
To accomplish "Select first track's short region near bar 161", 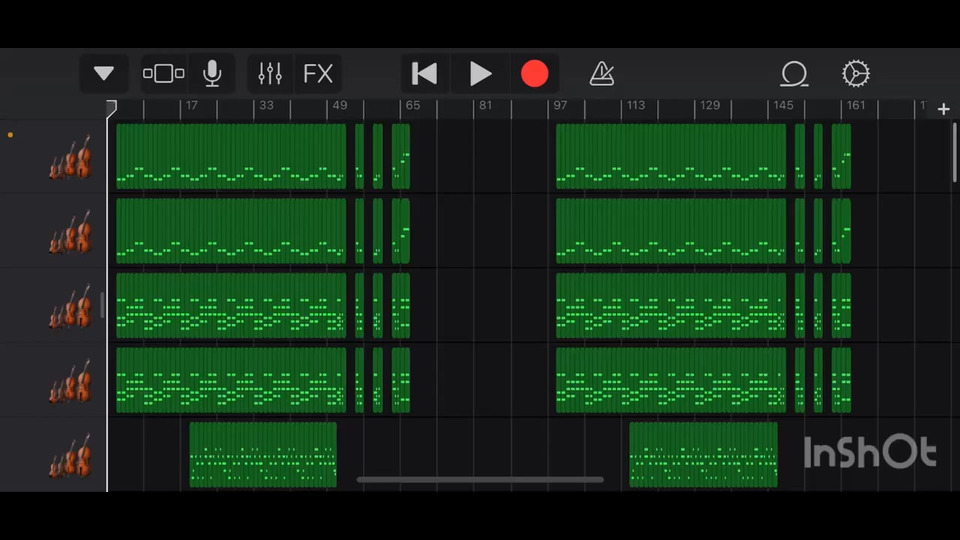I will point(841,156).
